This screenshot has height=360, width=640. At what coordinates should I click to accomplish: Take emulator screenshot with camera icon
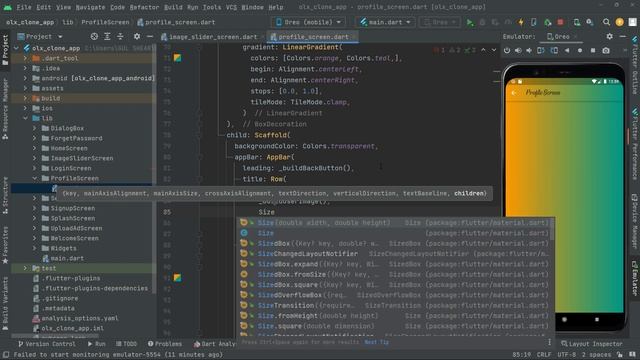pos(606,51)
